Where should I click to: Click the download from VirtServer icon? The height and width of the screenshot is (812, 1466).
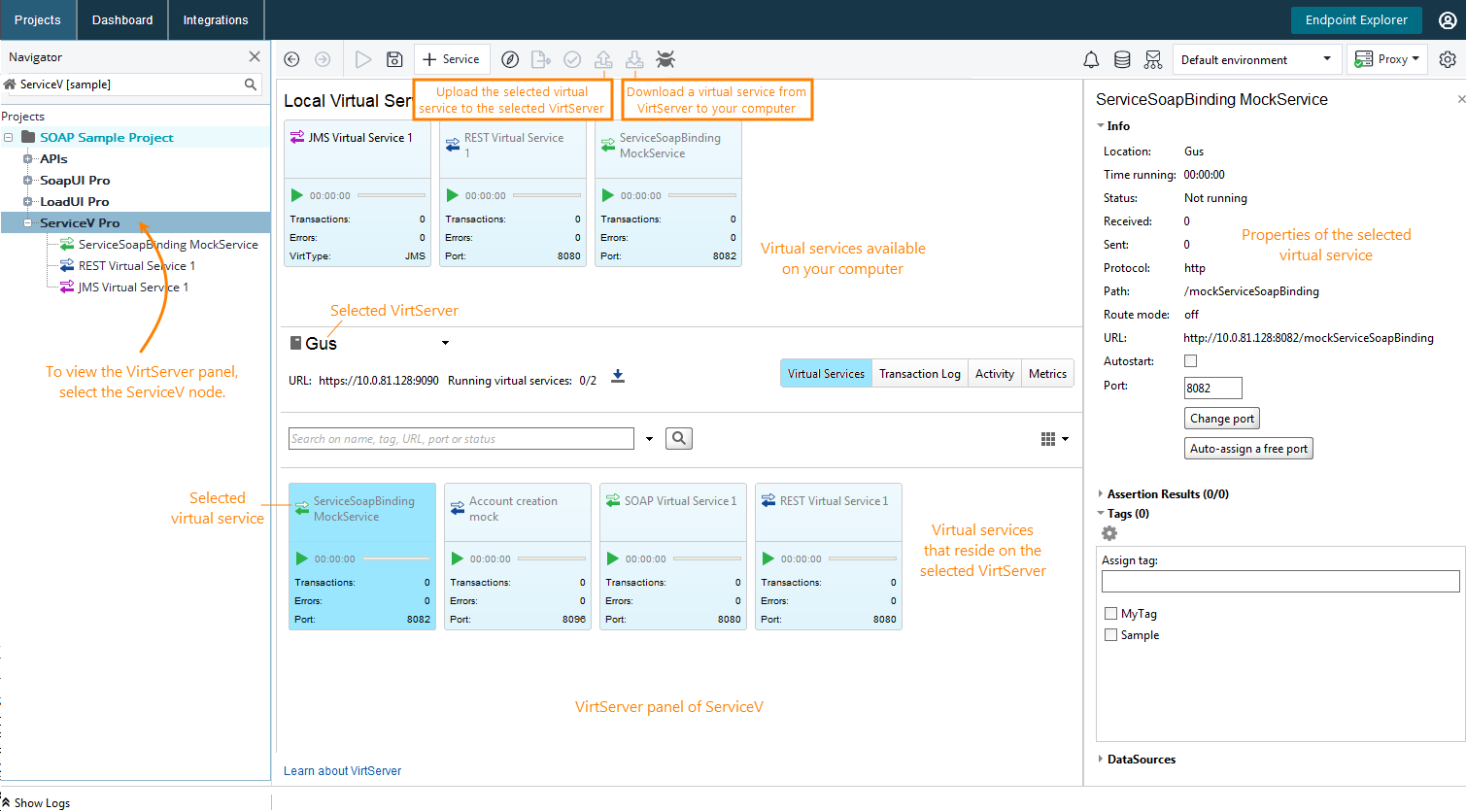pyautogui.click(x=634, y=59)
